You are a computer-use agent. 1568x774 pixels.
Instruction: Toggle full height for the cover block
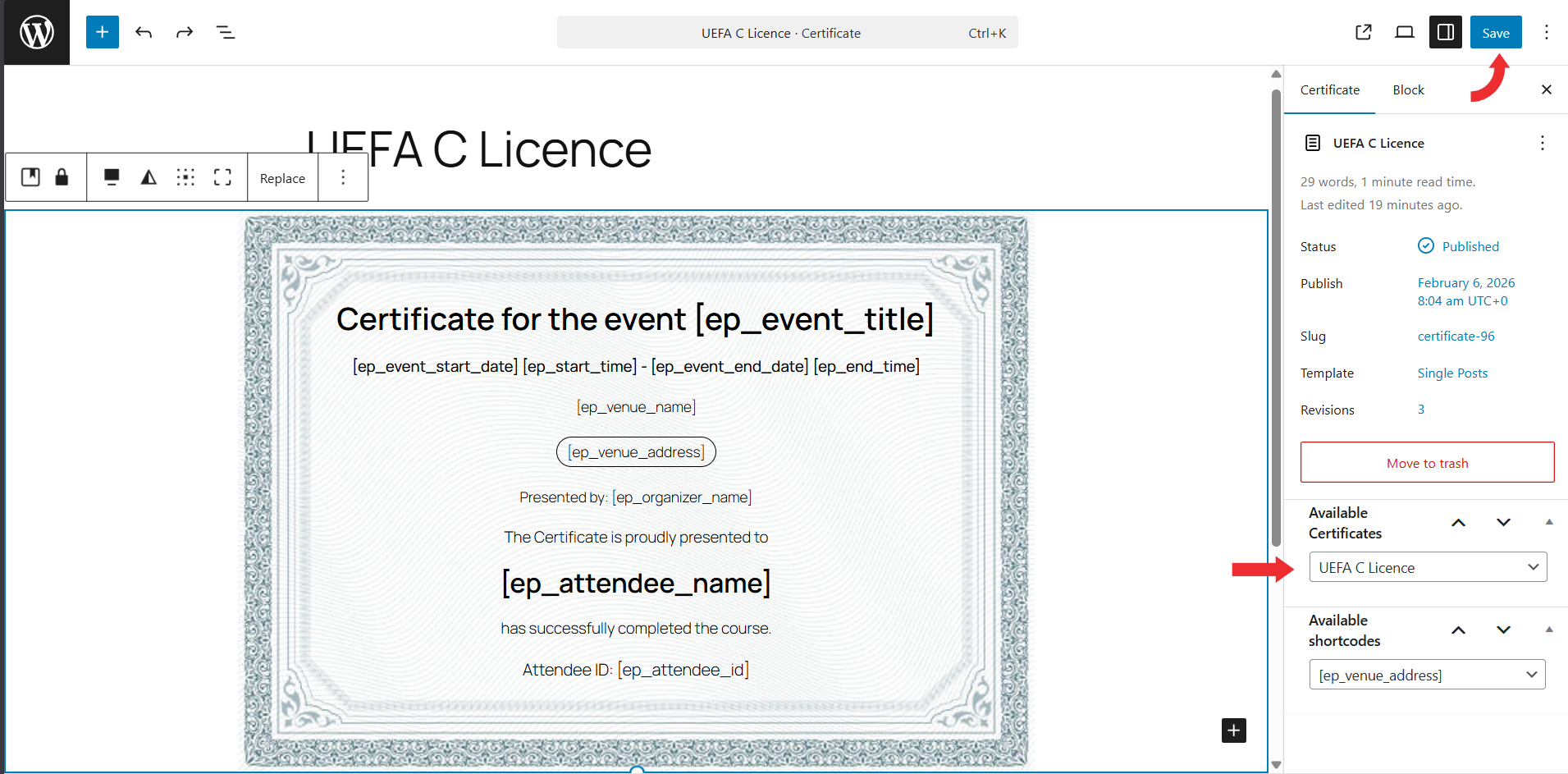click(222, 177)
